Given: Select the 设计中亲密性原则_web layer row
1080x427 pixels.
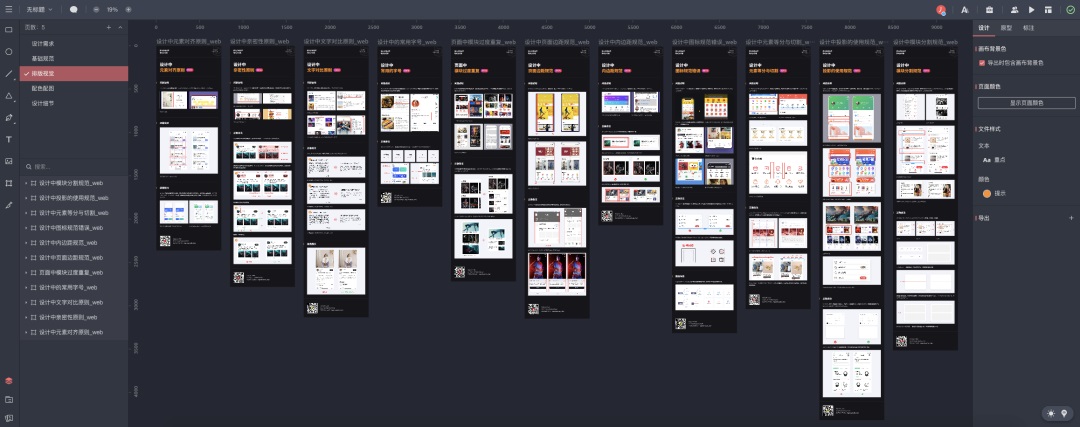Looking at the screenshot, I should click(74, 317).
